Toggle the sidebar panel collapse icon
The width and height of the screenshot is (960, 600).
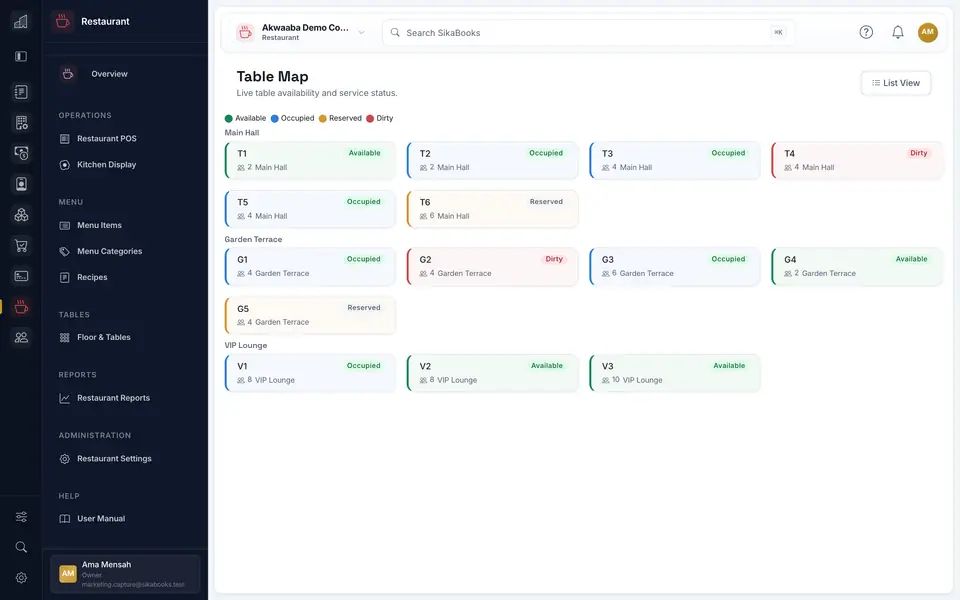pyautogui.click(x=21, y=56)
